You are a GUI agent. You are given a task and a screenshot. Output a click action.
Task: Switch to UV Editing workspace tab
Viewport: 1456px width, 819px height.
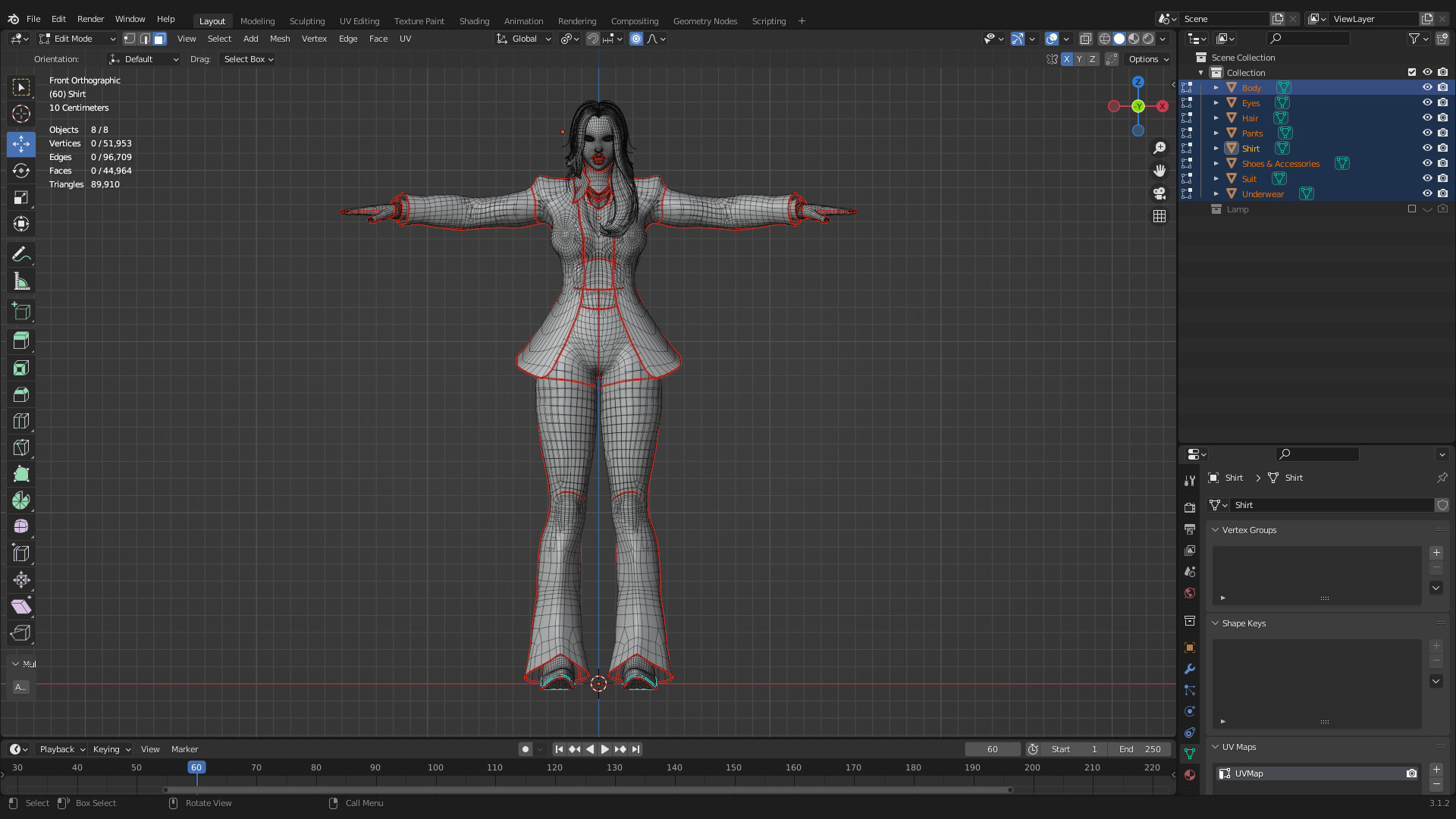click(x=359, y=21)
